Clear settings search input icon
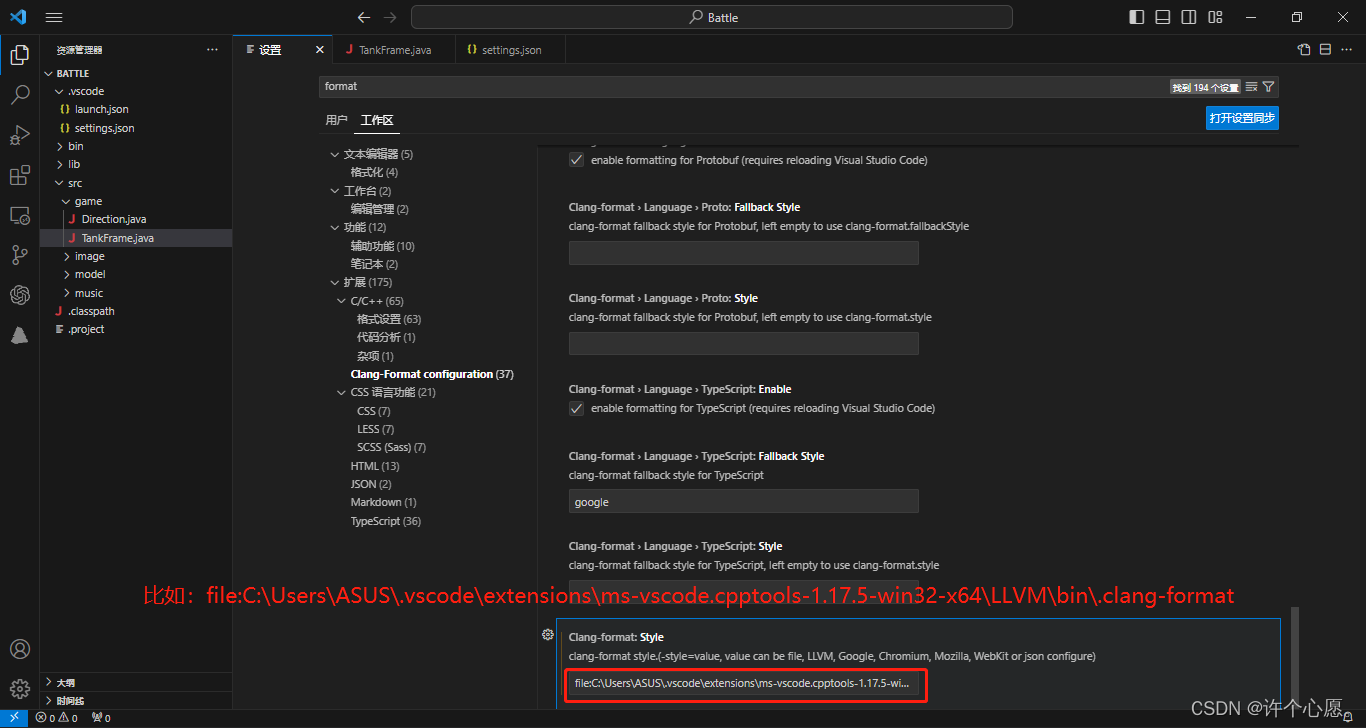The image size is (1366, 728). tap(1251, 87)
